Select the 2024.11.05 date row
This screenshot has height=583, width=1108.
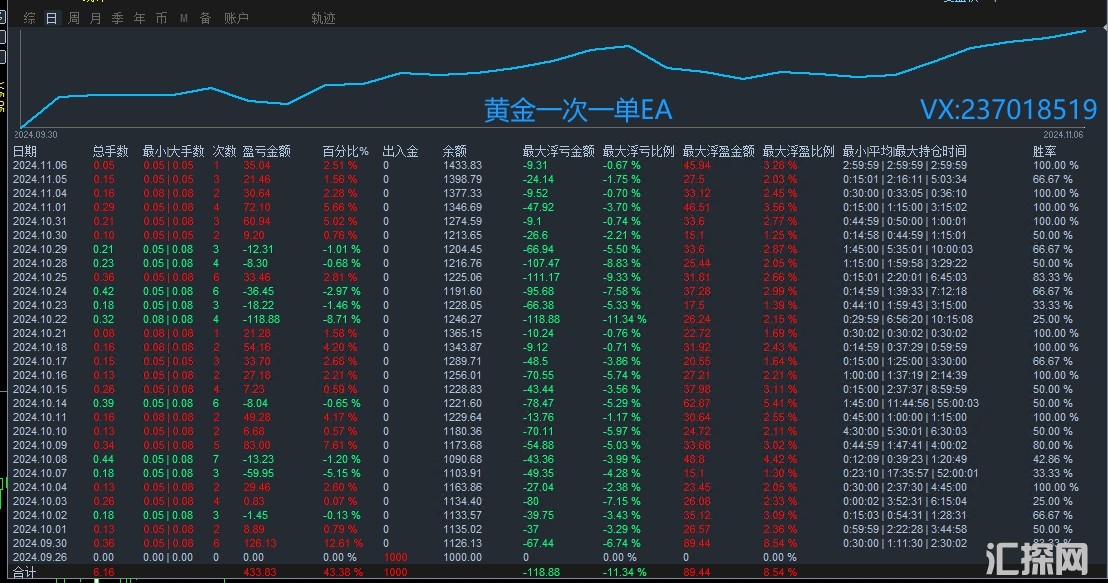[x=40, y=179]
